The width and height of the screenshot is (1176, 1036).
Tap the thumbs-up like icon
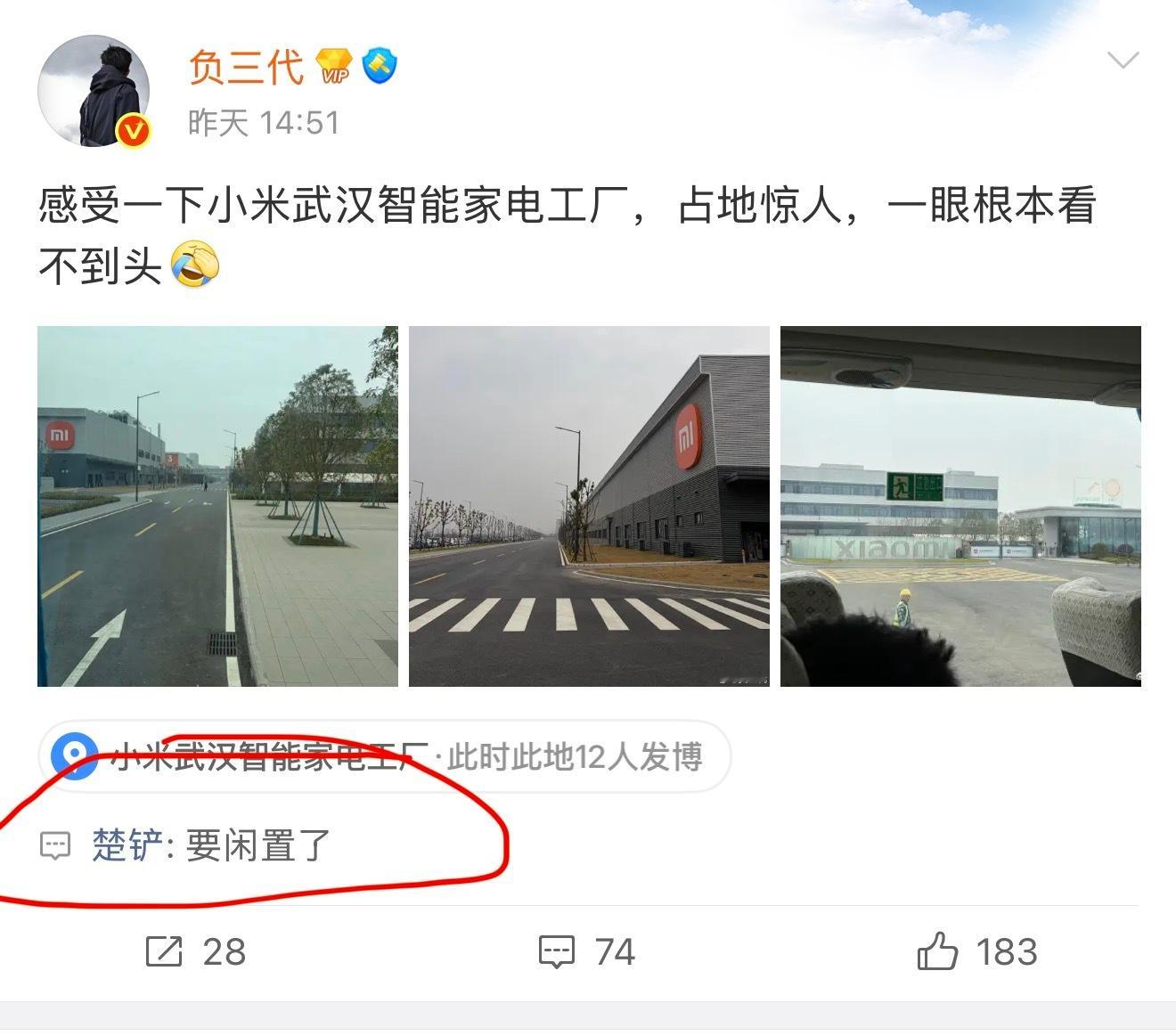point(937,951)
